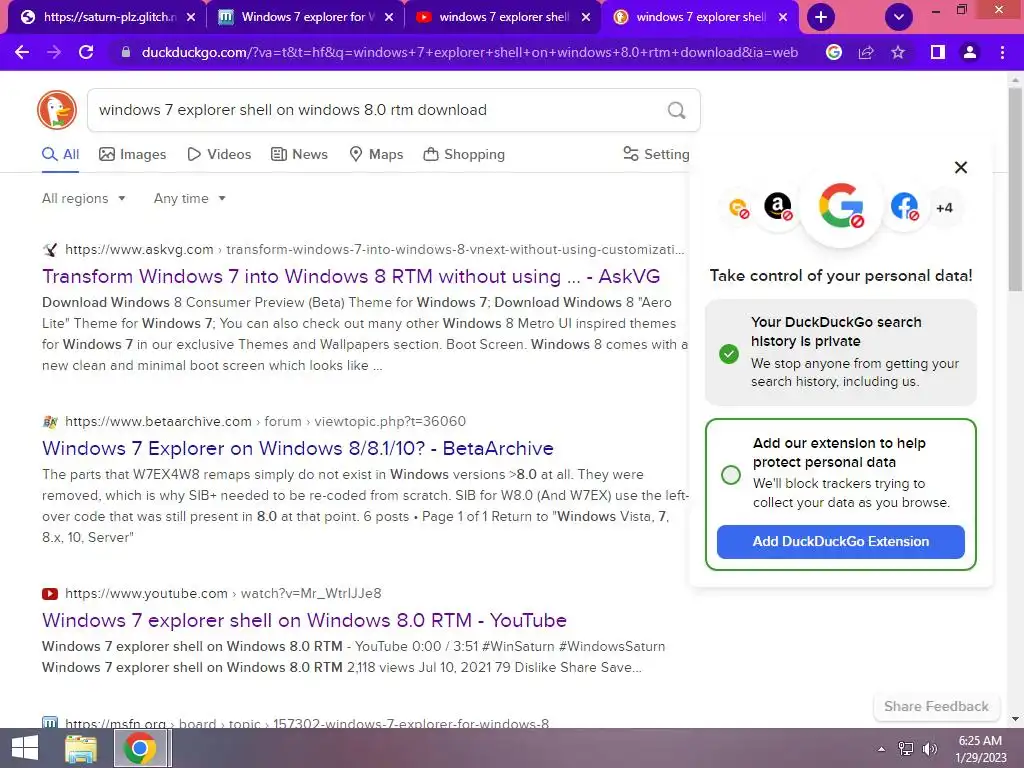Image resolution: width=1024 pixels, height=768 pixels.
Task: Click the Google icon in address bar
Action: coord(834,52)
